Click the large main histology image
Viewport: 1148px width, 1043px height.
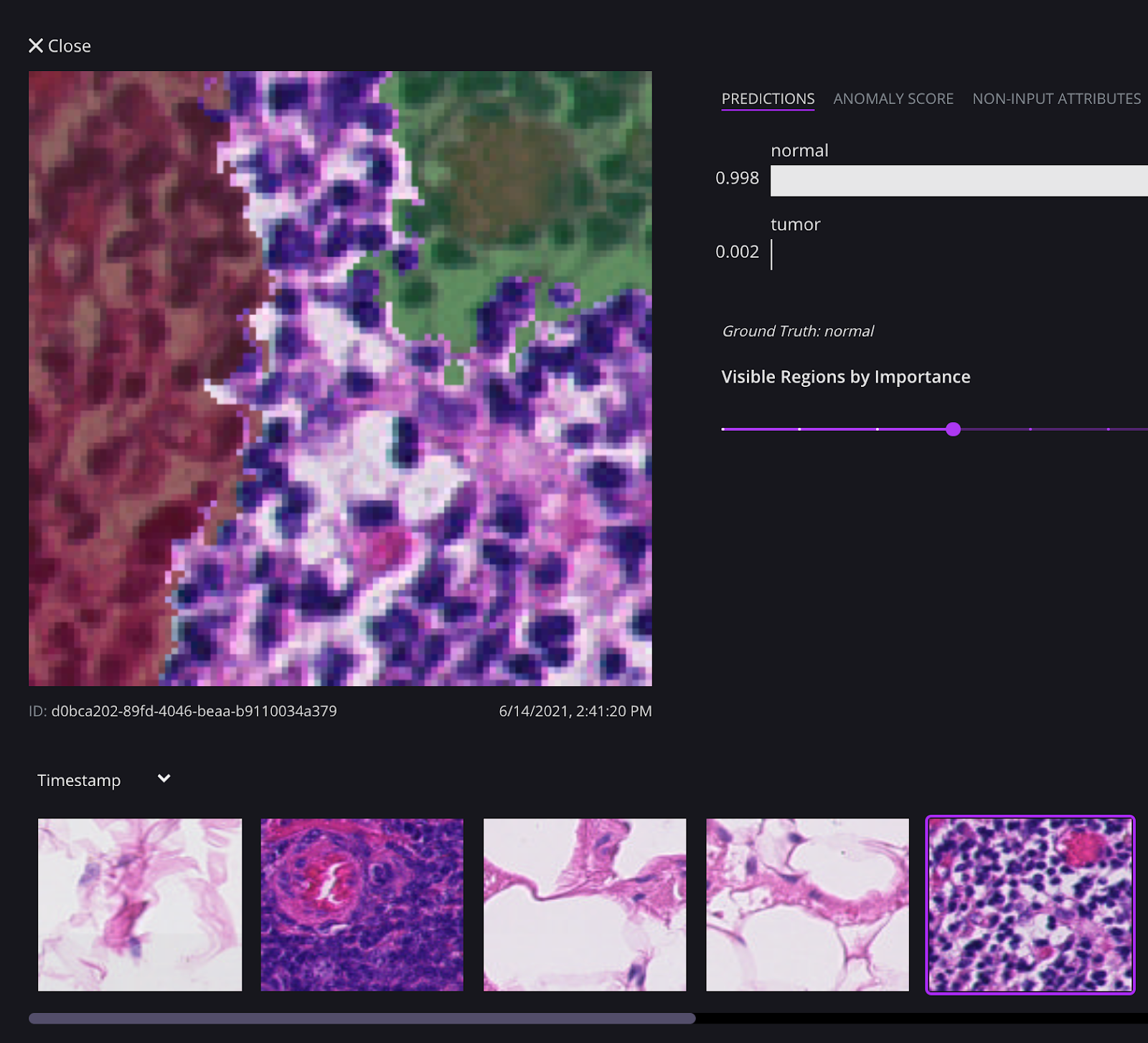340,378
